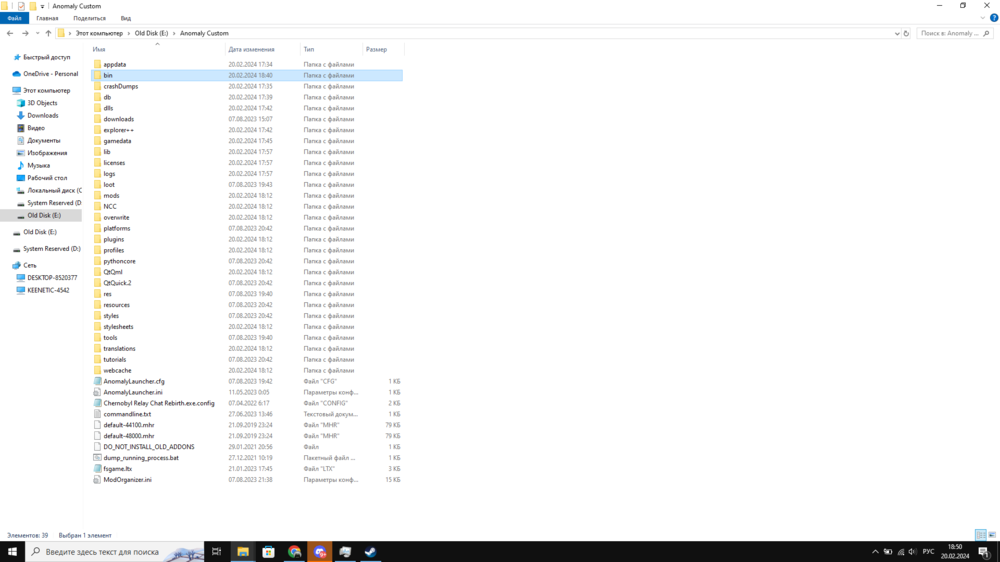Open Downloads in navigation pane
The image size is (1000, 562).
pyautogui.click(x=43, y=115)
